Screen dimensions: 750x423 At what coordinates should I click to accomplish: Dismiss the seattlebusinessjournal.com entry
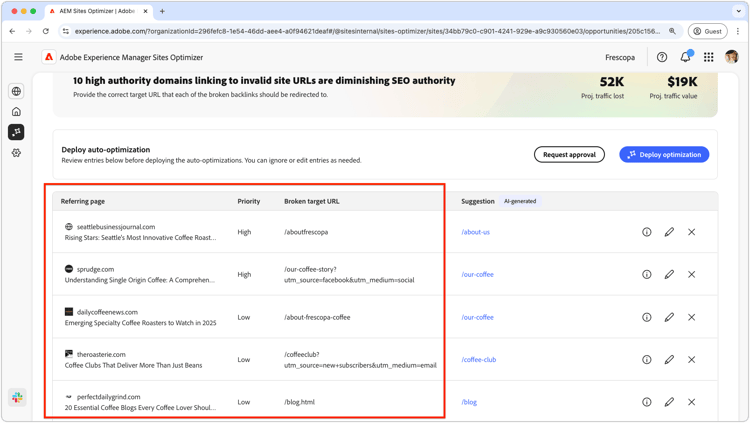[691, 232]
